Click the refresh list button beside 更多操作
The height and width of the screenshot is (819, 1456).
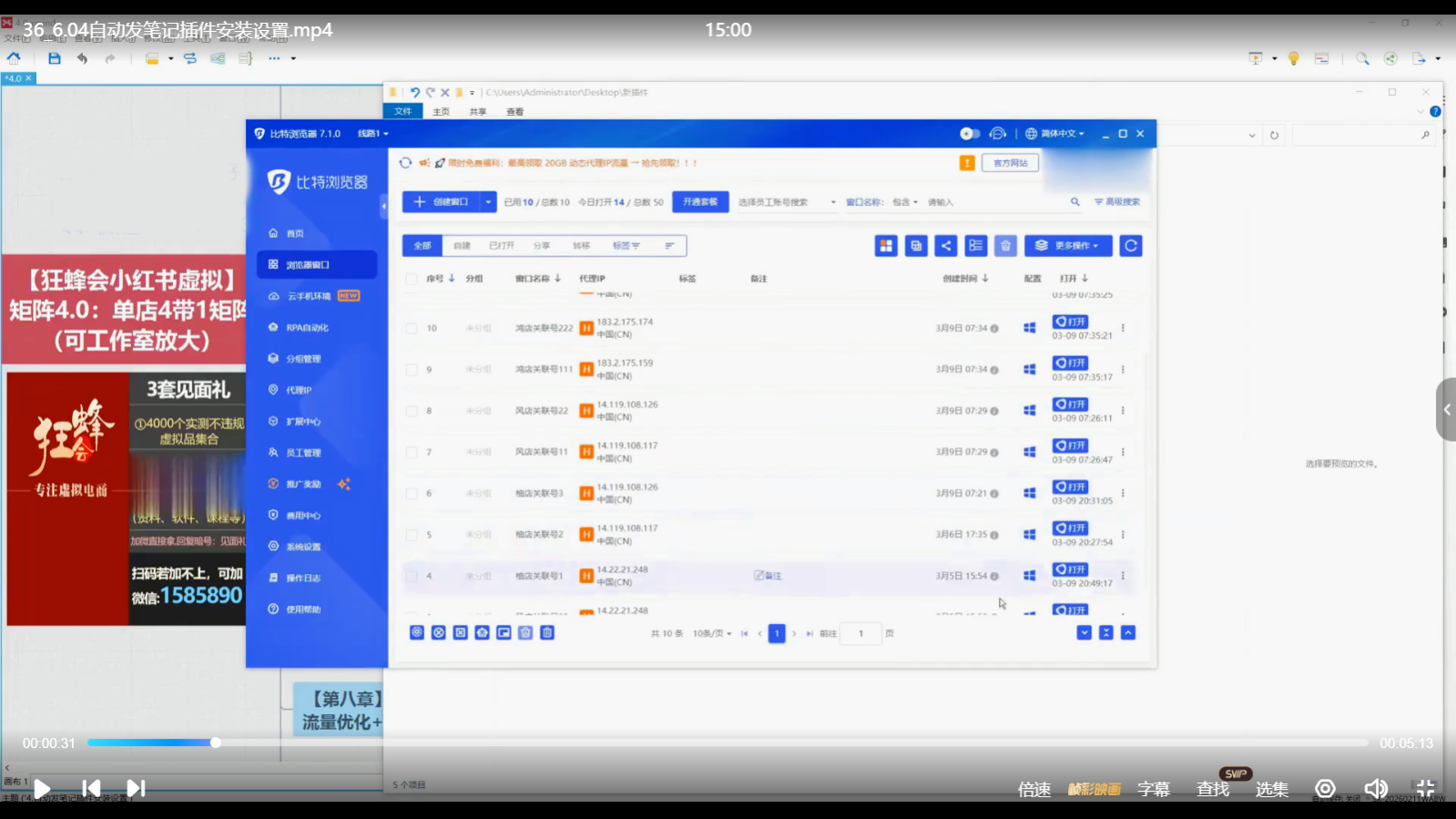click(x=1131, y=246)
